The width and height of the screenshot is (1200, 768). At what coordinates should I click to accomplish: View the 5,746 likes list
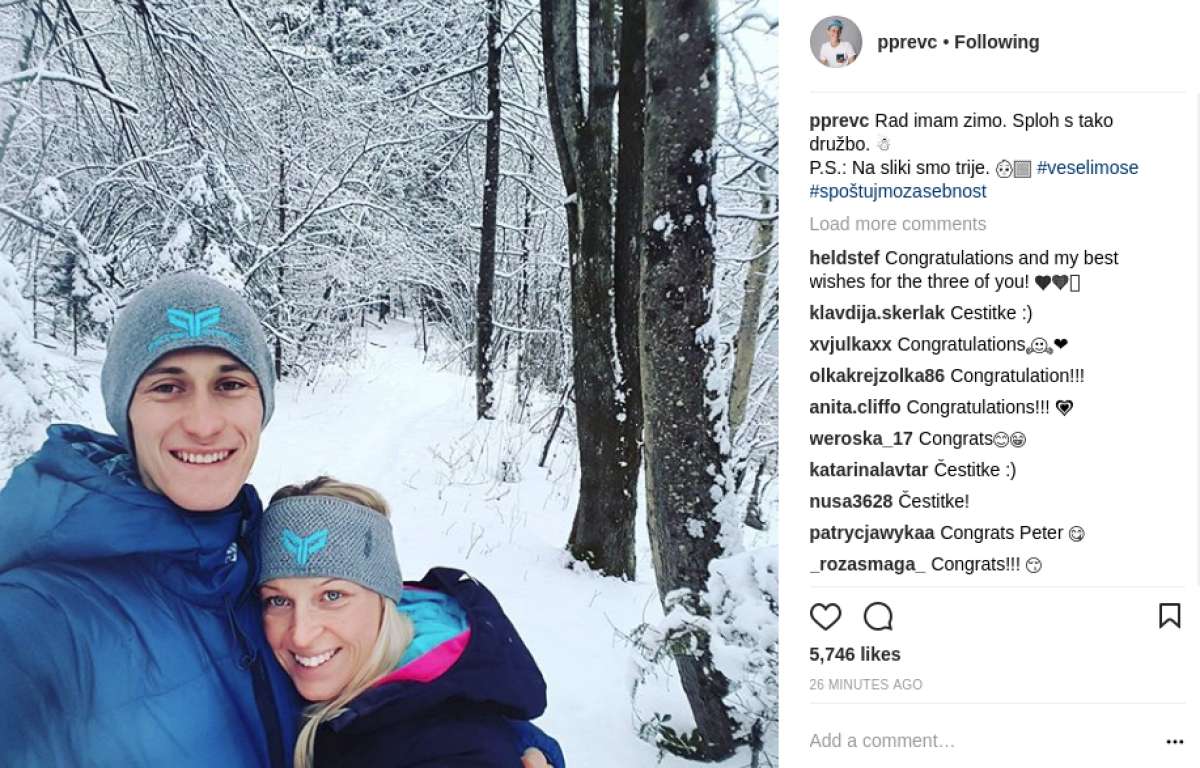pos(855,654)
